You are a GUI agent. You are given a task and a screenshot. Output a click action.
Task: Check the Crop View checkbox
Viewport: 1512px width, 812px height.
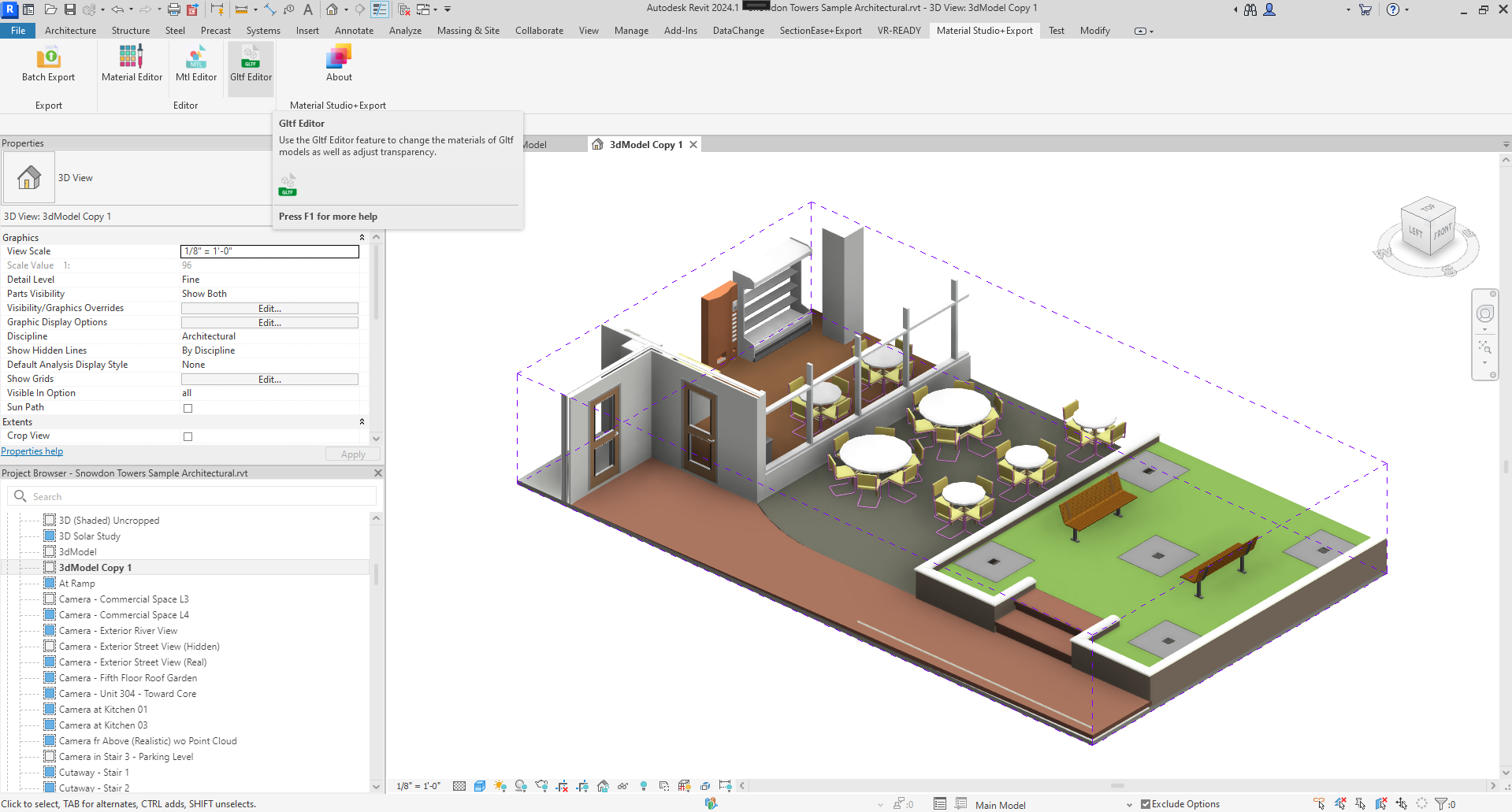(x=188, y=436)
